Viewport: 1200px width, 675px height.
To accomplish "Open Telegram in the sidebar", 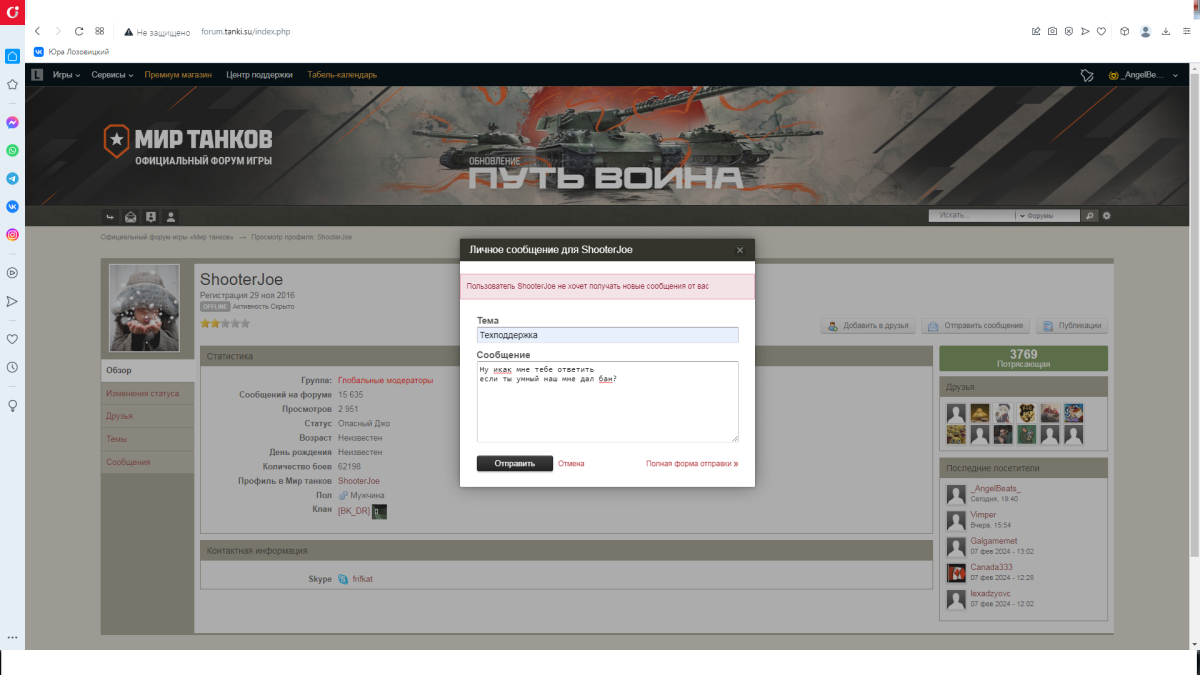I will [x=12, y=178].
